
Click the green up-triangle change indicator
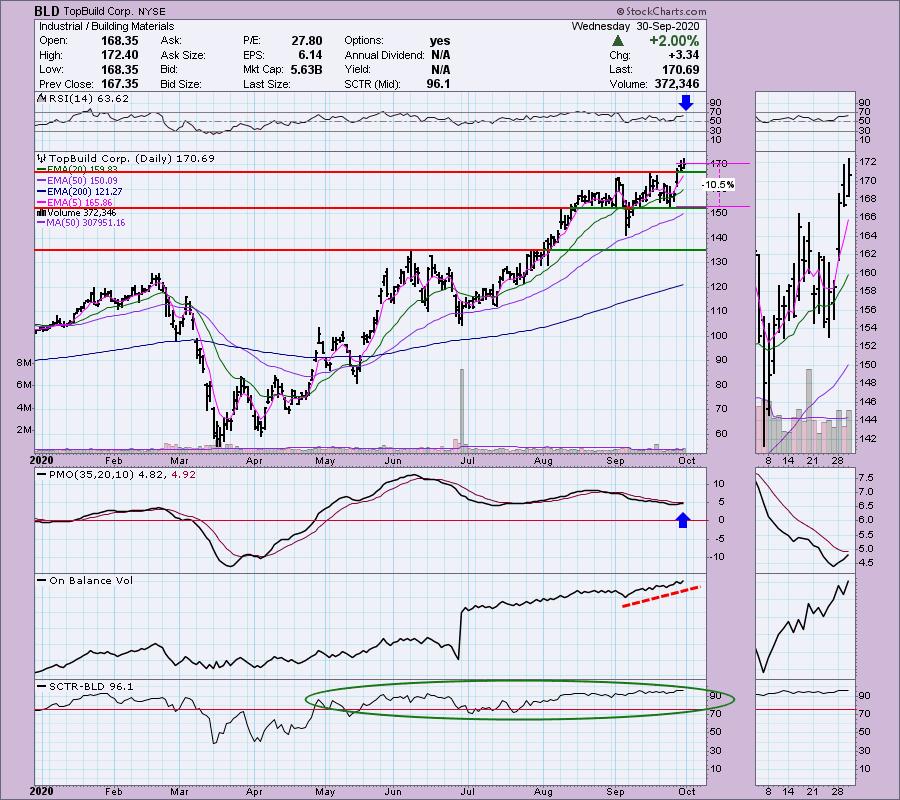point(618,41)
